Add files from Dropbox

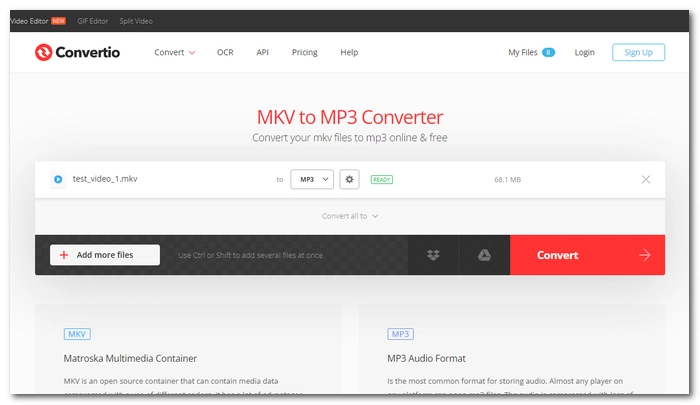point(433,255)
